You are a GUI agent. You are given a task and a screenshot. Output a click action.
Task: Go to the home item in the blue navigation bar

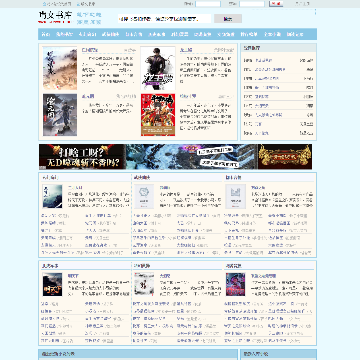point(46,34)
